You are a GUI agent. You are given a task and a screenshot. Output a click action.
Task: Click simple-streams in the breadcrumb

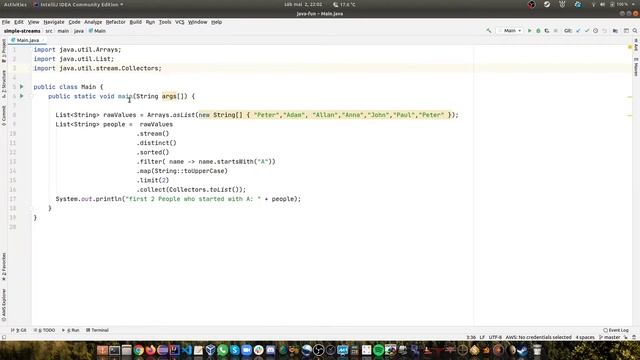(x=22, y=31)
